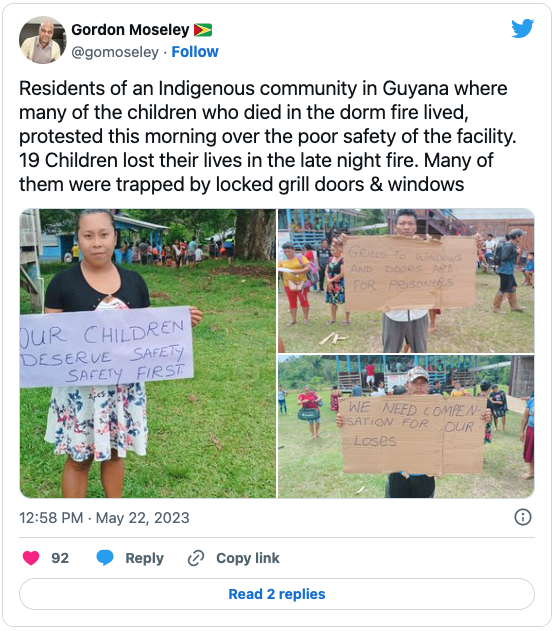Open the 'We need compensation' sign photo
Viewport: 556px width, 631px height.
[406, 427]
